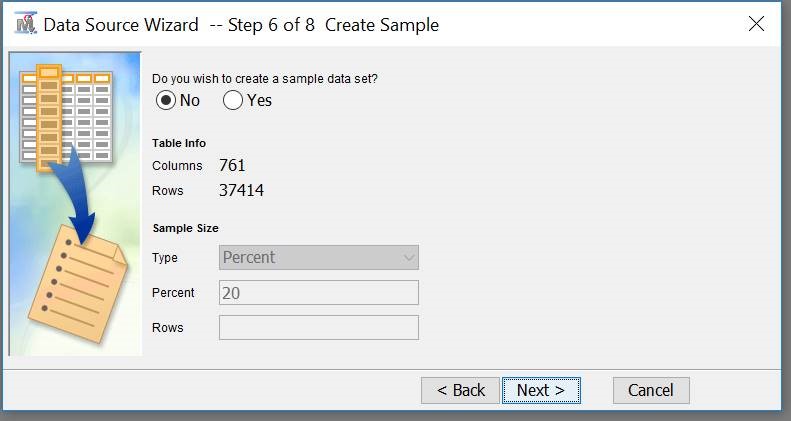This screenshot has height=421, width=791.
Task: Click the empty Rows input field
Action: (x=318, y=328)
